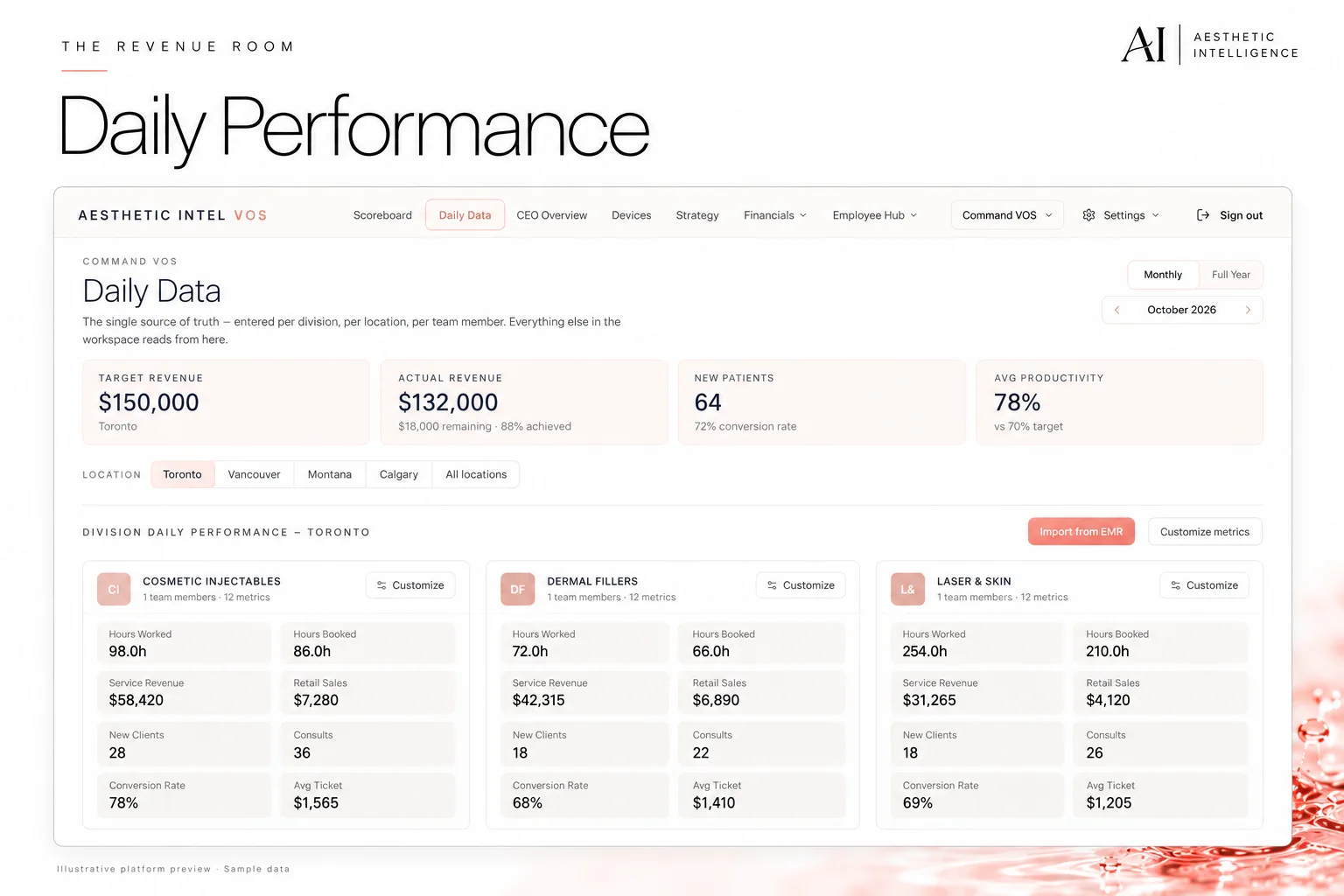Select the Calgary location
This screenshot has width=1344, height=896.
click(x=399, y=474)
